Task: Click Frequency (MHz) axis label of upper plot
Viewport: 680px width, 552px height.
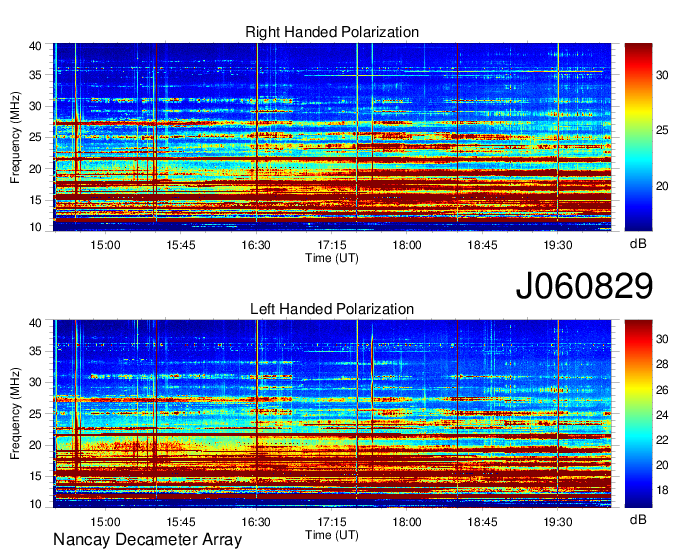Action: click(x=15, y=137)
